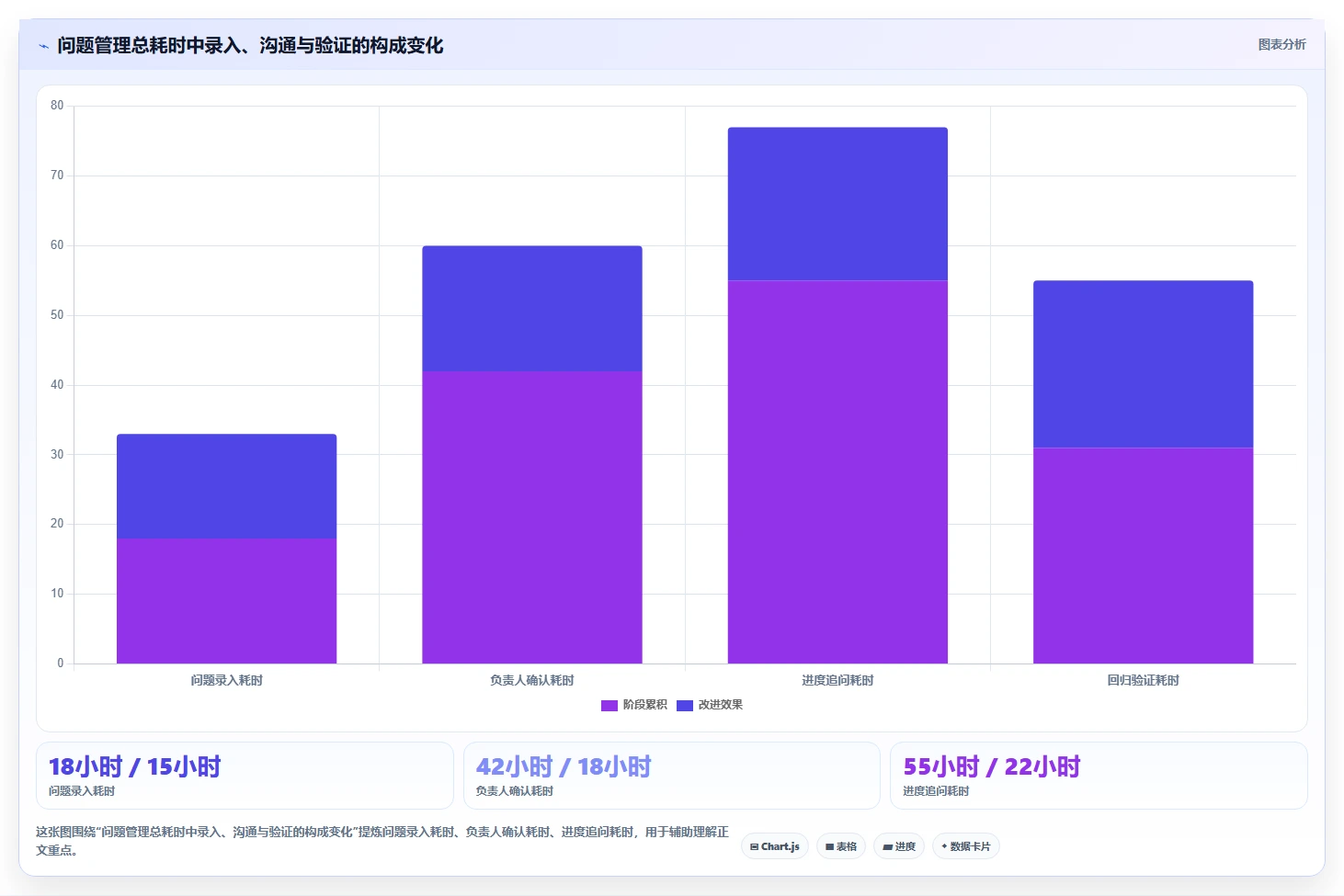Select the 数据卡片 tag chip
The width and height of the screenshot is (1344, 896).
[x=966, y=846]
